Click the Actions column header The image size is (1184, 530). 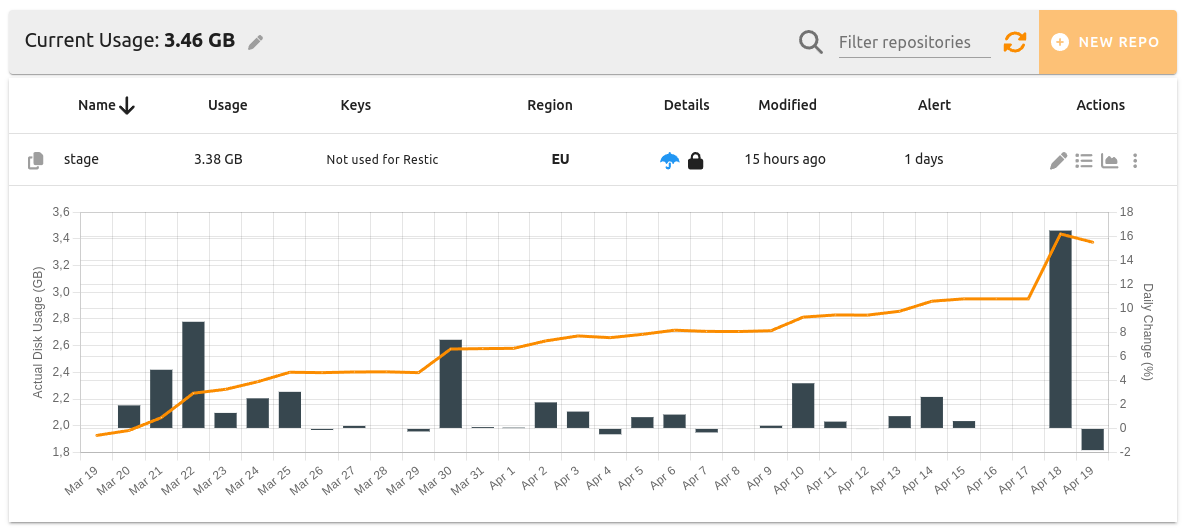click(x=1100, y=106)
